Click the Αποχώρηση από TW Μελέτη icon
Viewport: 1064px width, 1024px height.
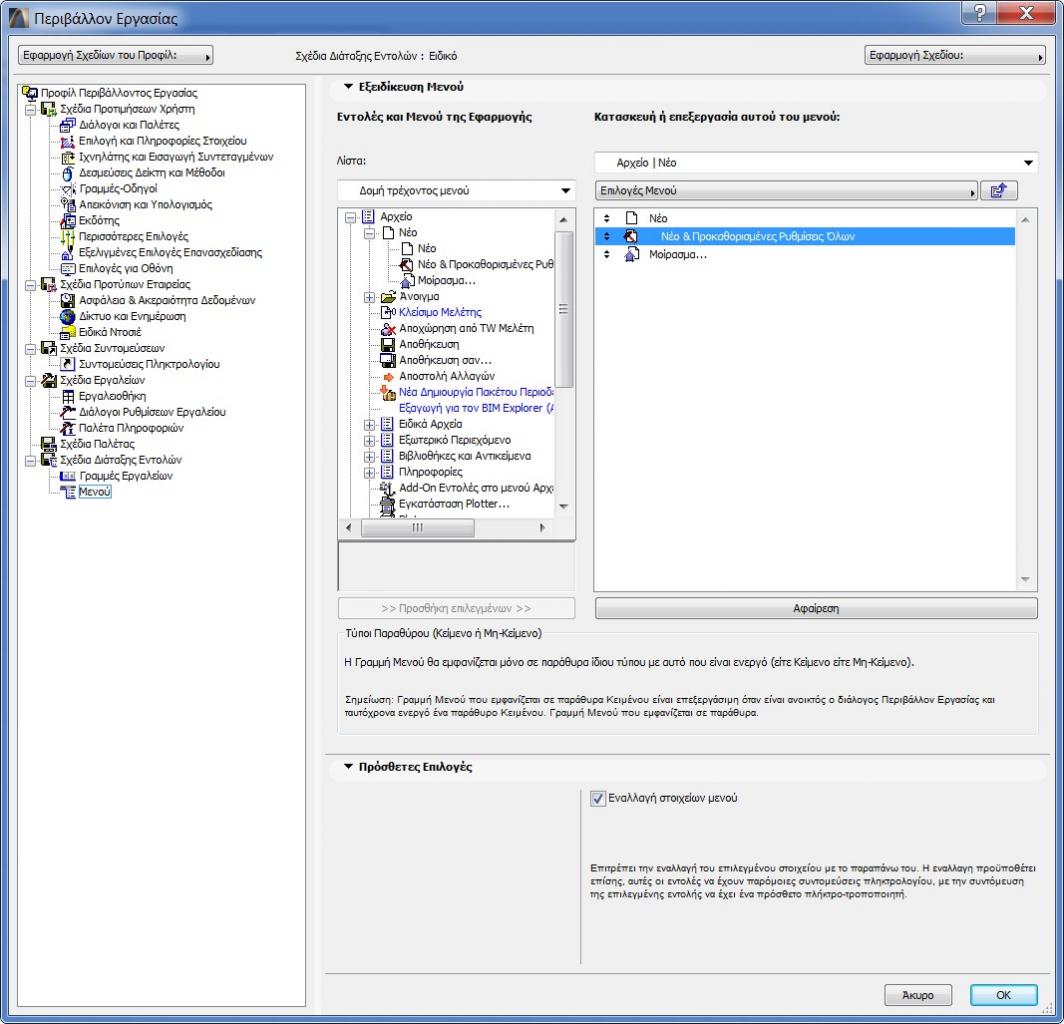coord(388,328)
